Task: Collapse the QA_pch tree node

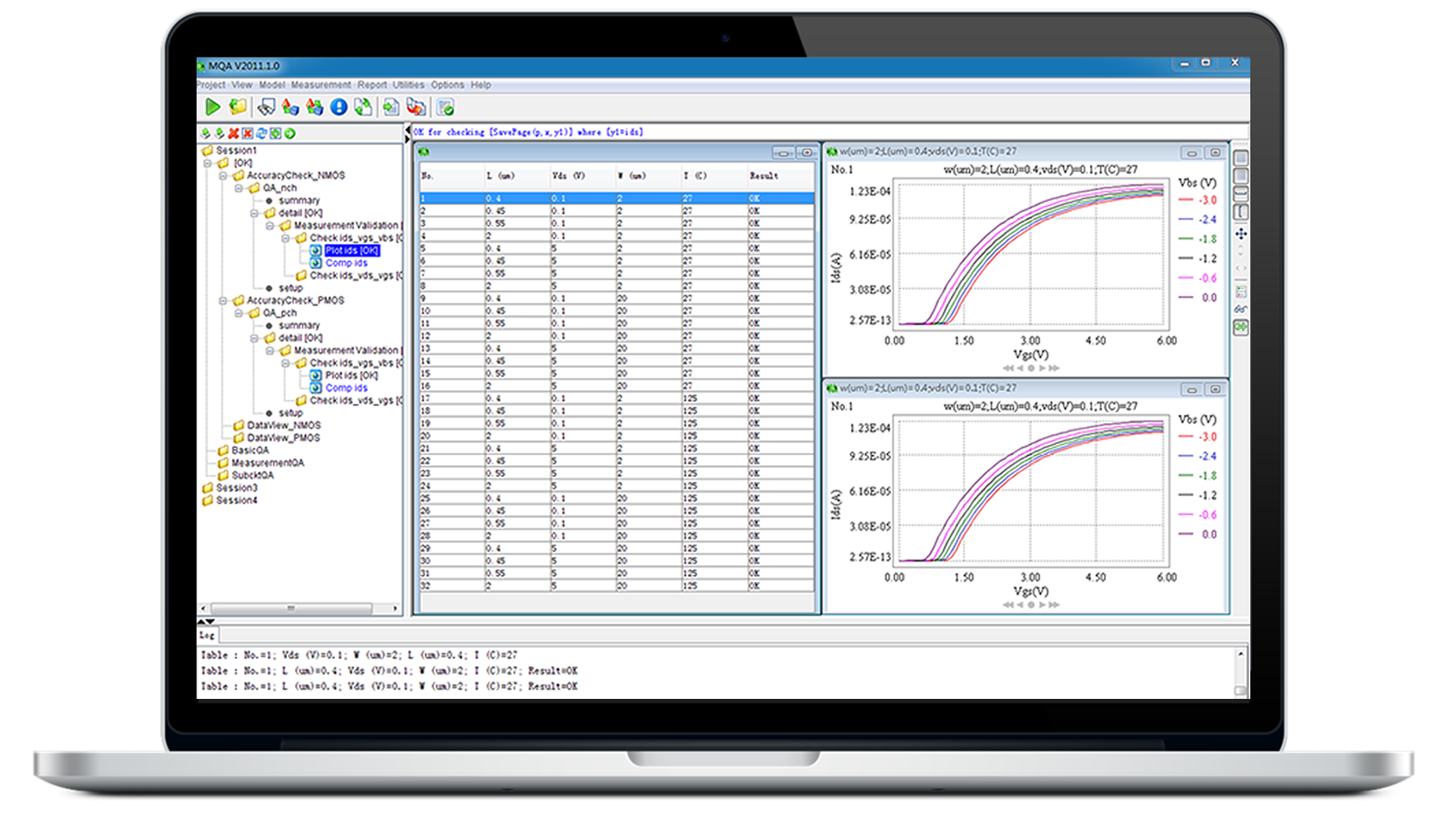Action: 238,313
